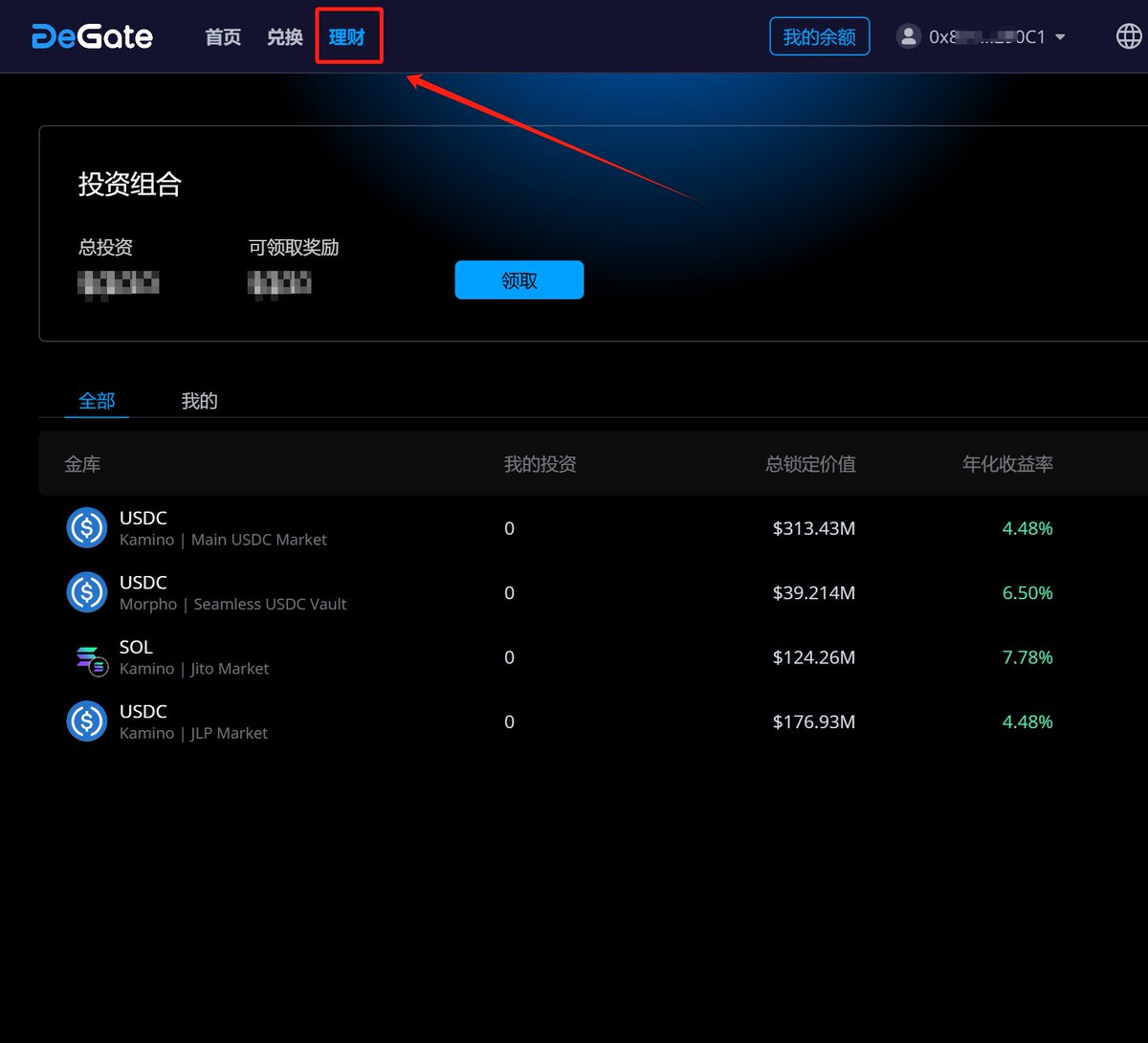
Task: Click the 我的余额 button
Action: [x=820, y=36]
